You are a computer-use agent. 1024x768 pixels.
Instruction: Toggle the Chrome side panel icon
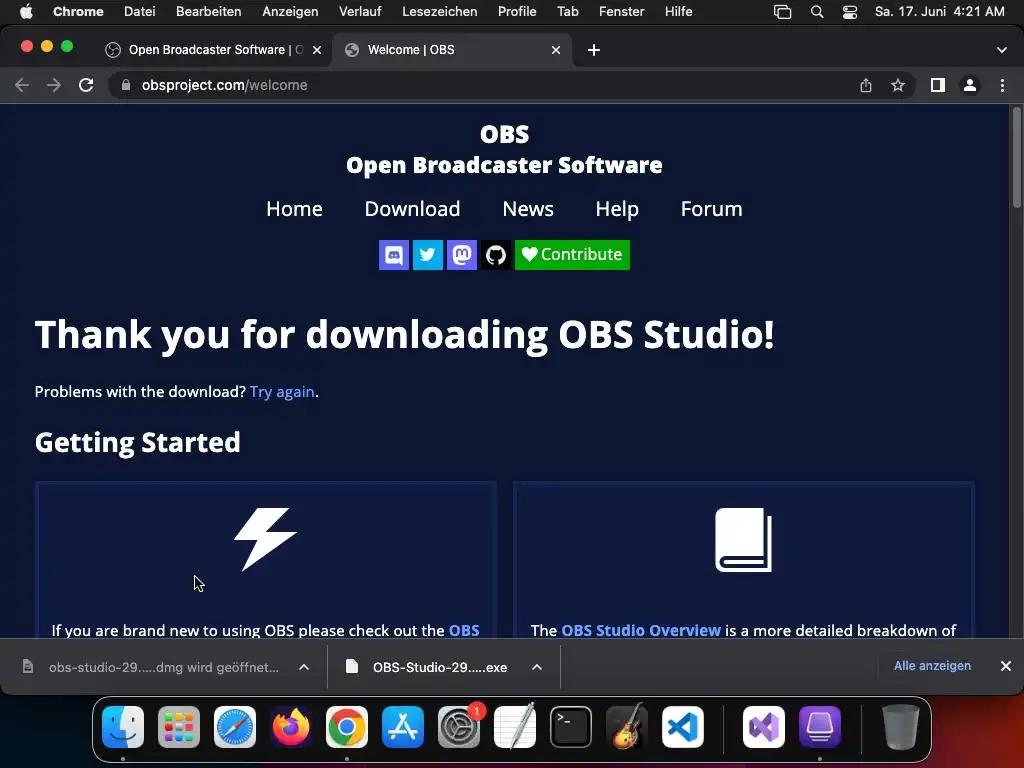point(938,85)
